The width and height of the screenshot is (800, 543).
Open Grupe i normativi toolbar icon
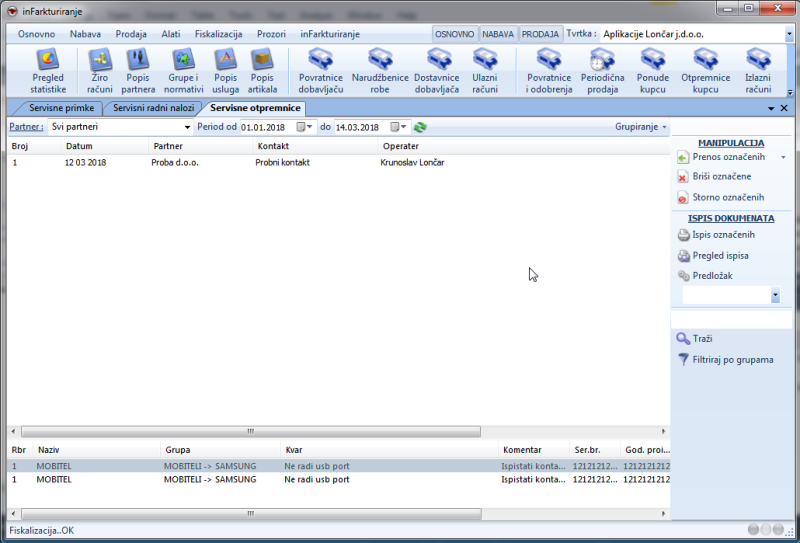[x=183, y=71]
